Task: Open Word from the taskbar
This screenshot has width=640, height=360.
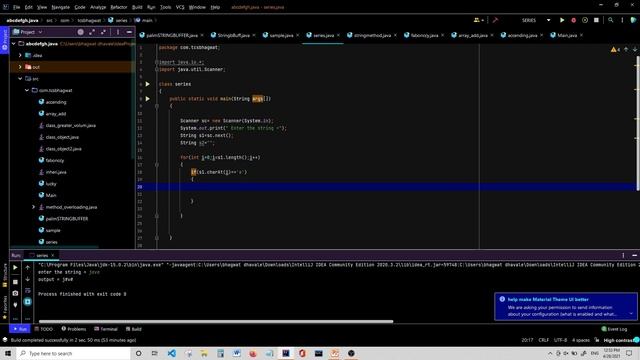Action: (x=237, y=353)
